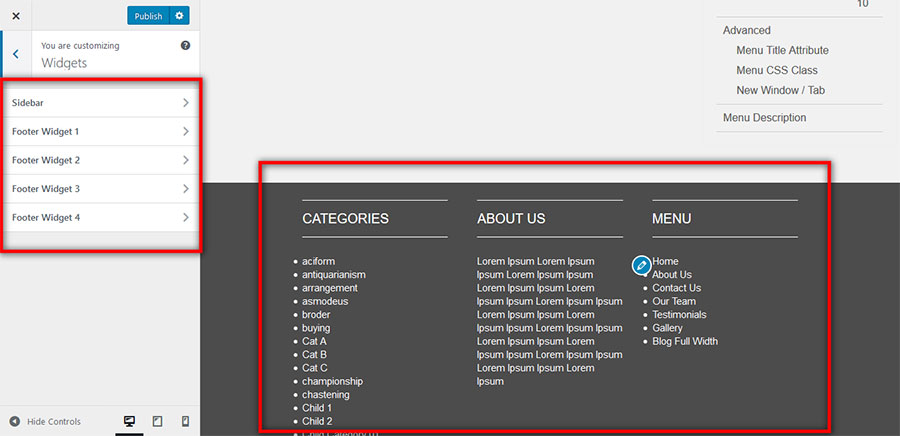This screenshot has height=436, width=900.
Task: Click Our Team in the footer menu
Action: coord(674,301)
